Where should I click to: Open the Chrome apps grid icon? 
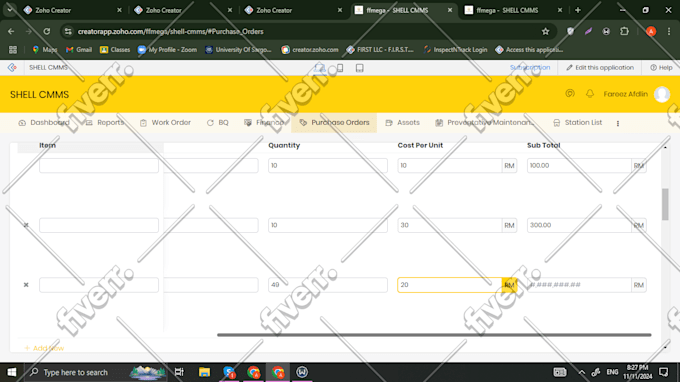pyautogui.click(x=13, y=50)
